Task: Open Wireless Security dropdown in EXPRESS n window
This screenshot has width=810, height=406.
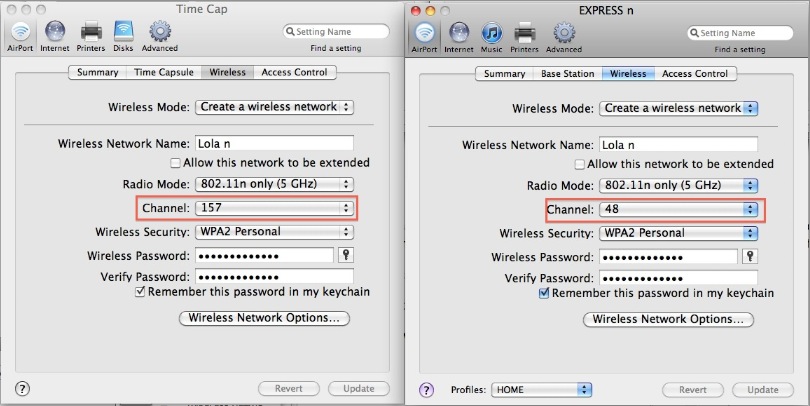Action: (678, 233)
